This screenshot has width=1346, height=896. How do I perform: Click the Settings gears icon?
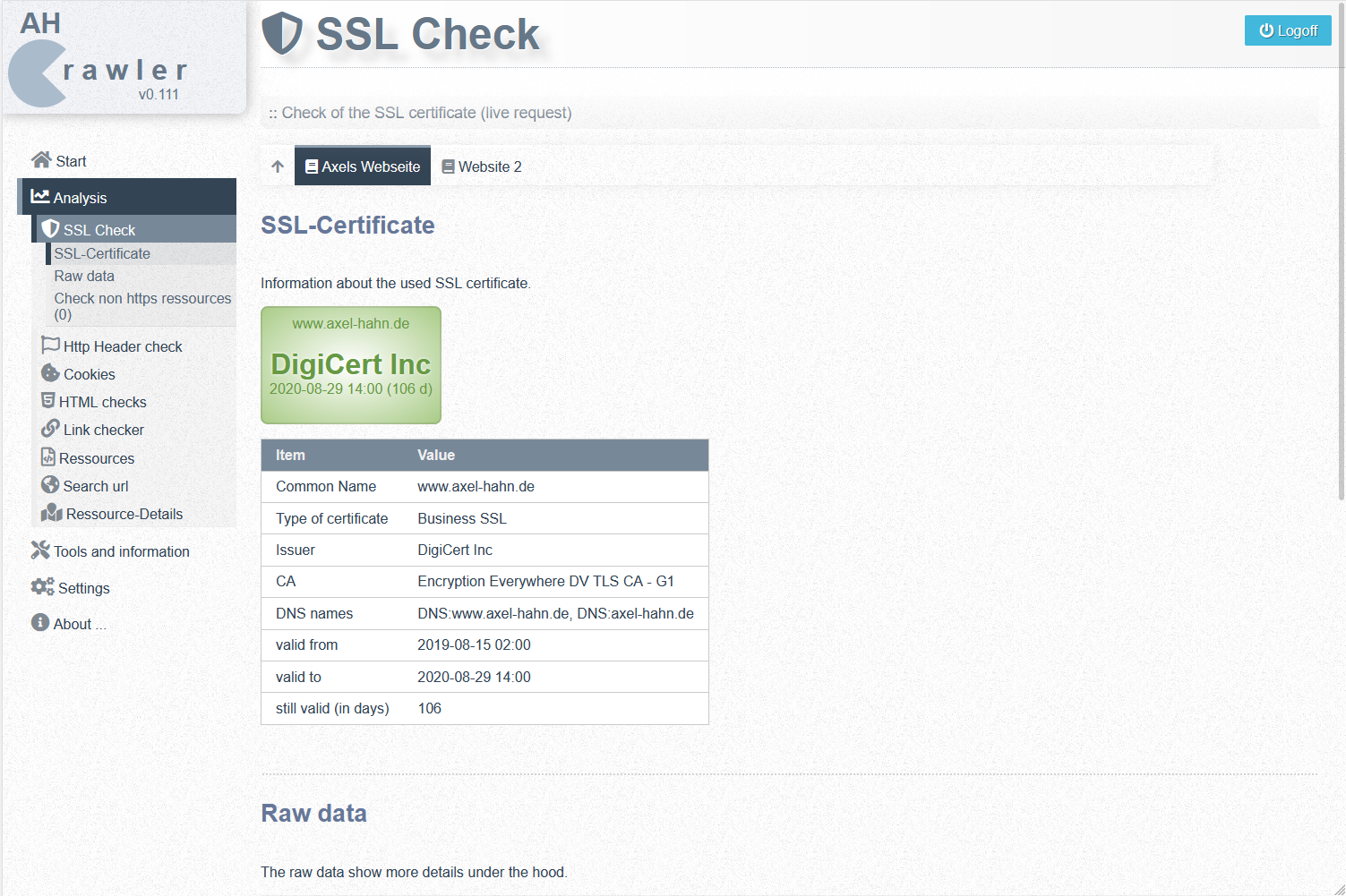pos(42,587)
